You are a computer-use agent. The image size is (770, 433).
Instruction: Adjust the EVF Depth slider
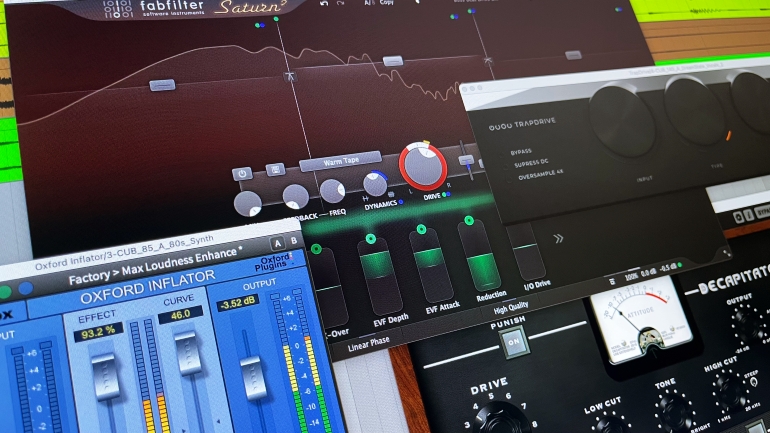379,276
